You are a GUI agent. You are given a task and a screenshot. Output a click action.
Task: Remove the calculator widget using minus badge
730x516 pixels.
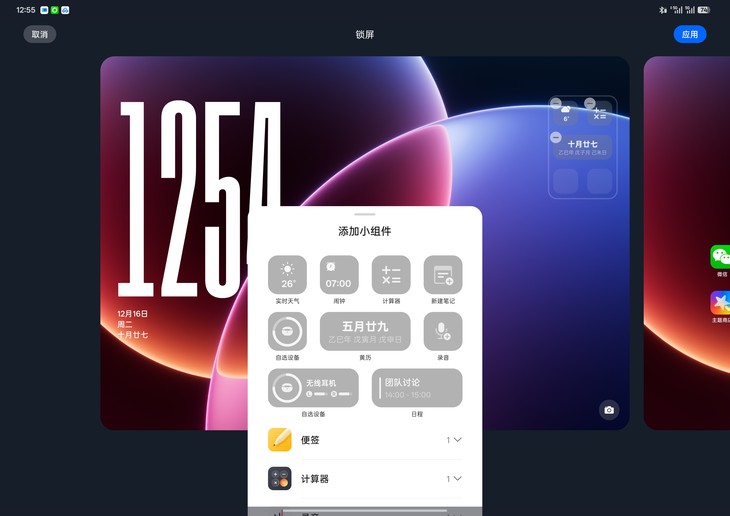coord(590,104)
